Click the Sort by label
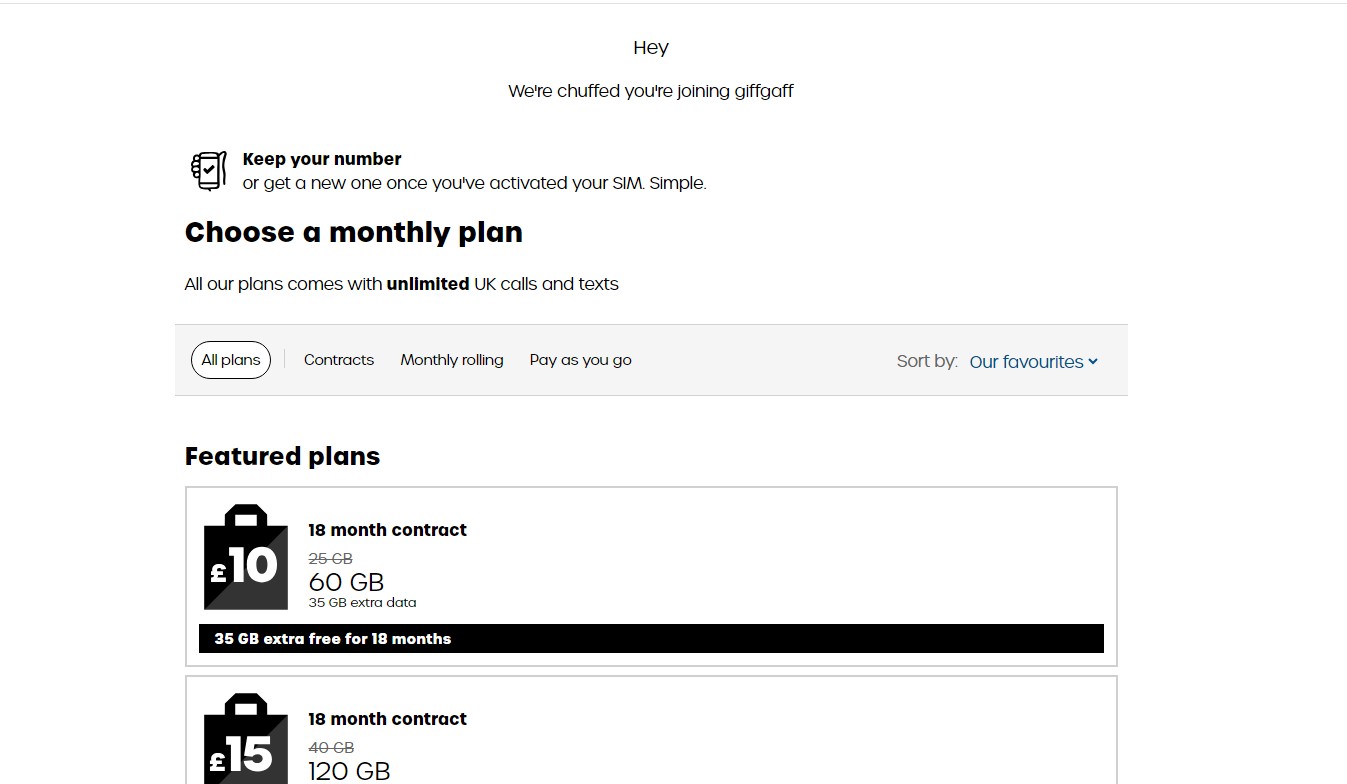This screenshot has width=1347, height=784. tap(927, 361)
